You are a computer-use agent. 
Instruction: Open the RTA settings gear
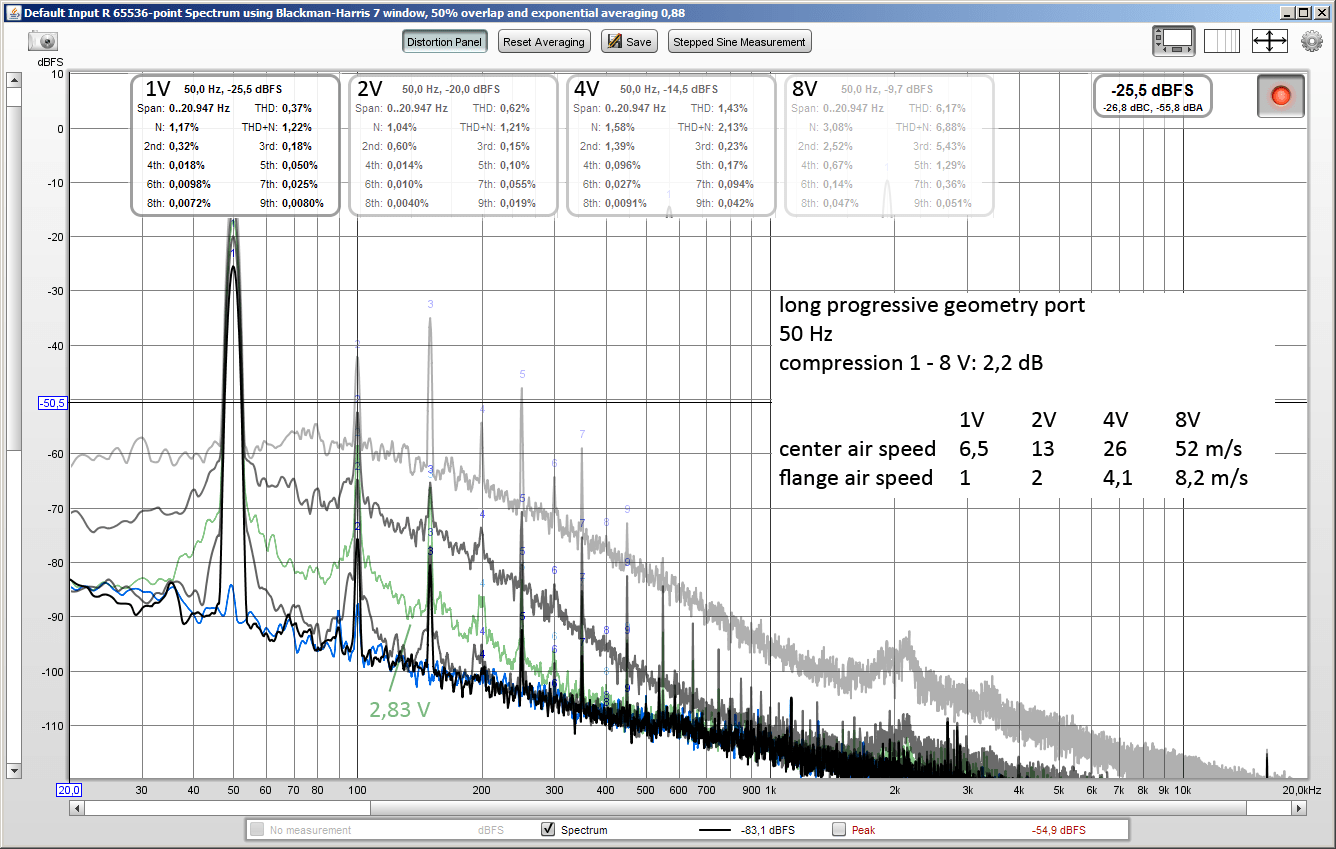click(1311, 41)
